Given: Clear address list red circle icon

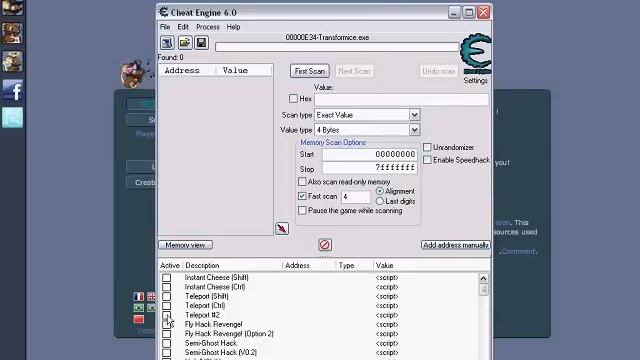Looking at the screenshot, I should [325, 245].
